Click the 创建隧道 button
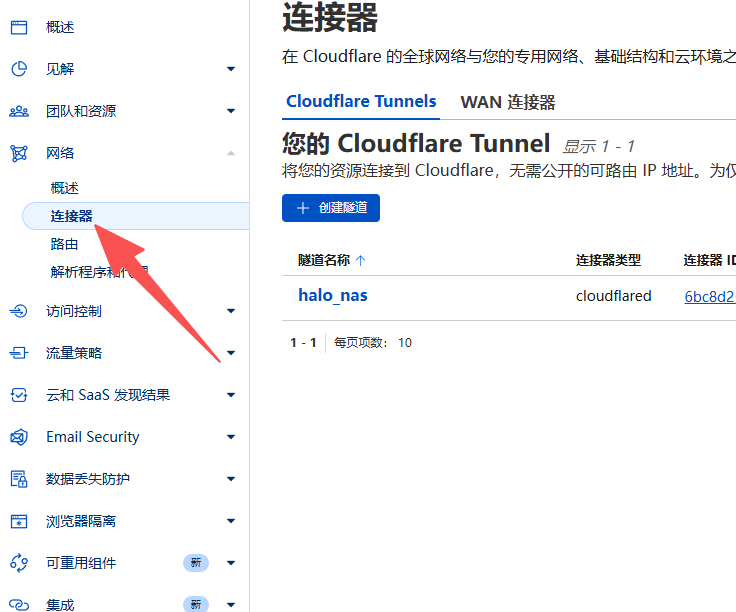Viewport: 736px width, 612px height. (x=331, y=208)
